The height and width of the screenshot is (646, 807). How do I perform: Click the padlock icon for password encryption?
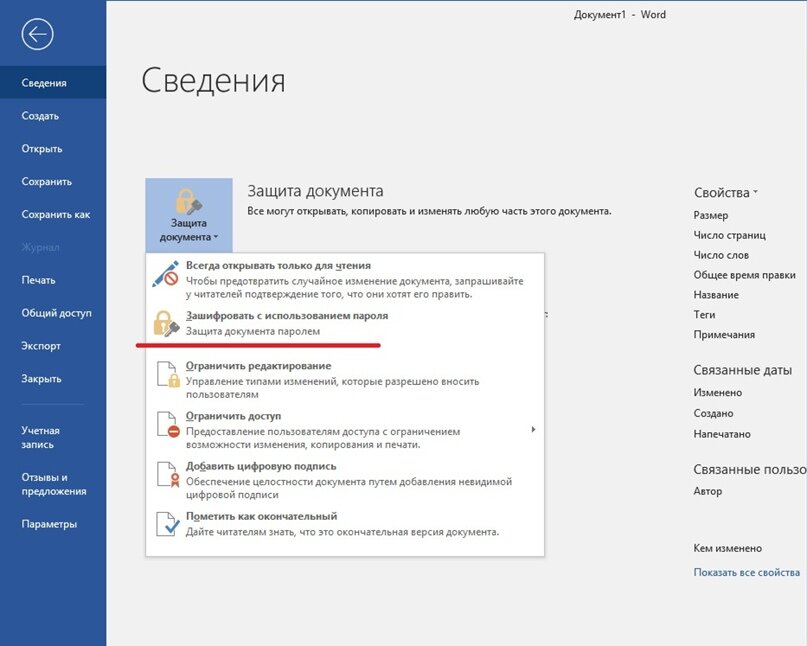pos(166,323)
